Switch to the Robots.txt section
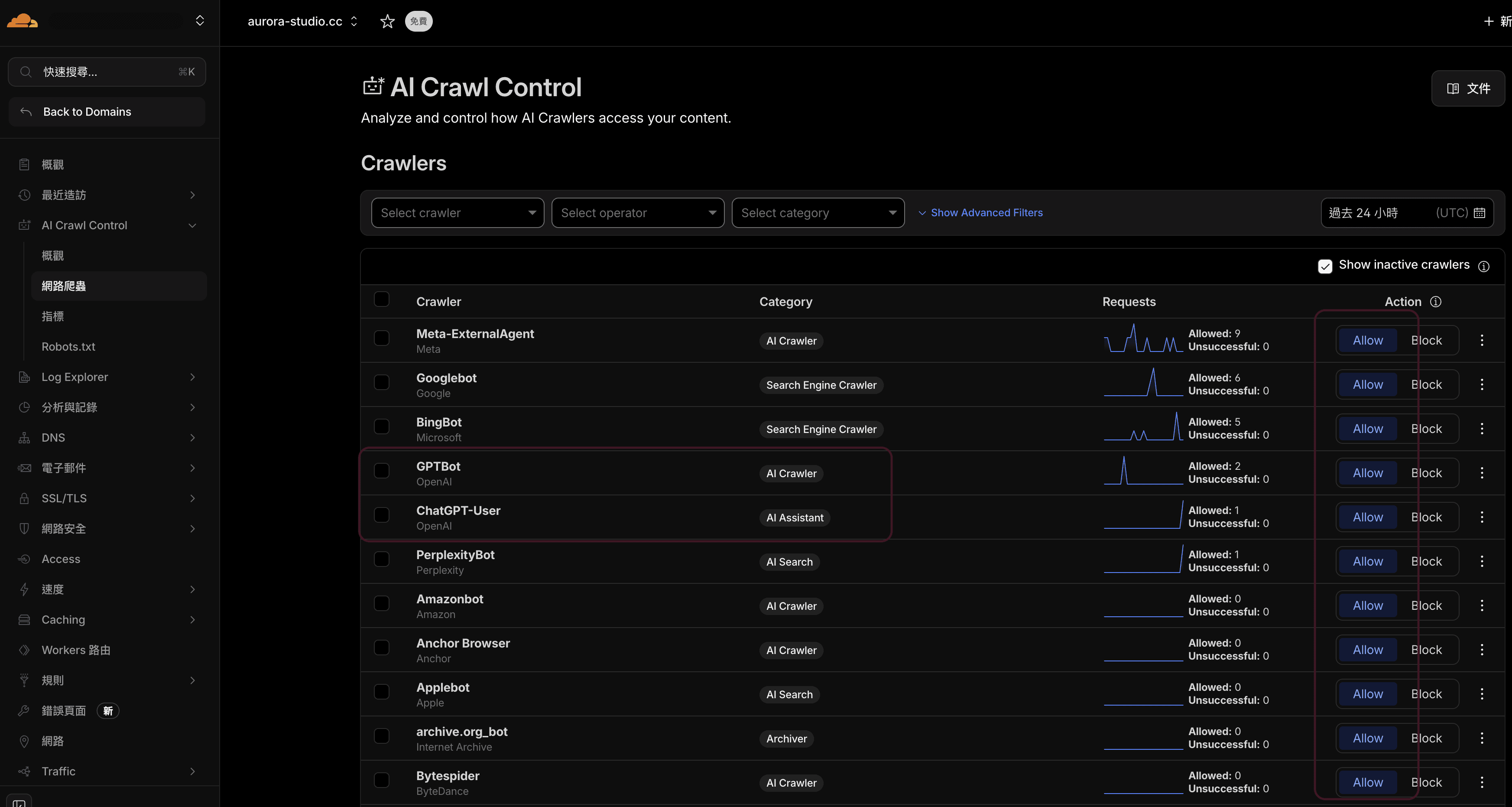 (x=68, y=347)
